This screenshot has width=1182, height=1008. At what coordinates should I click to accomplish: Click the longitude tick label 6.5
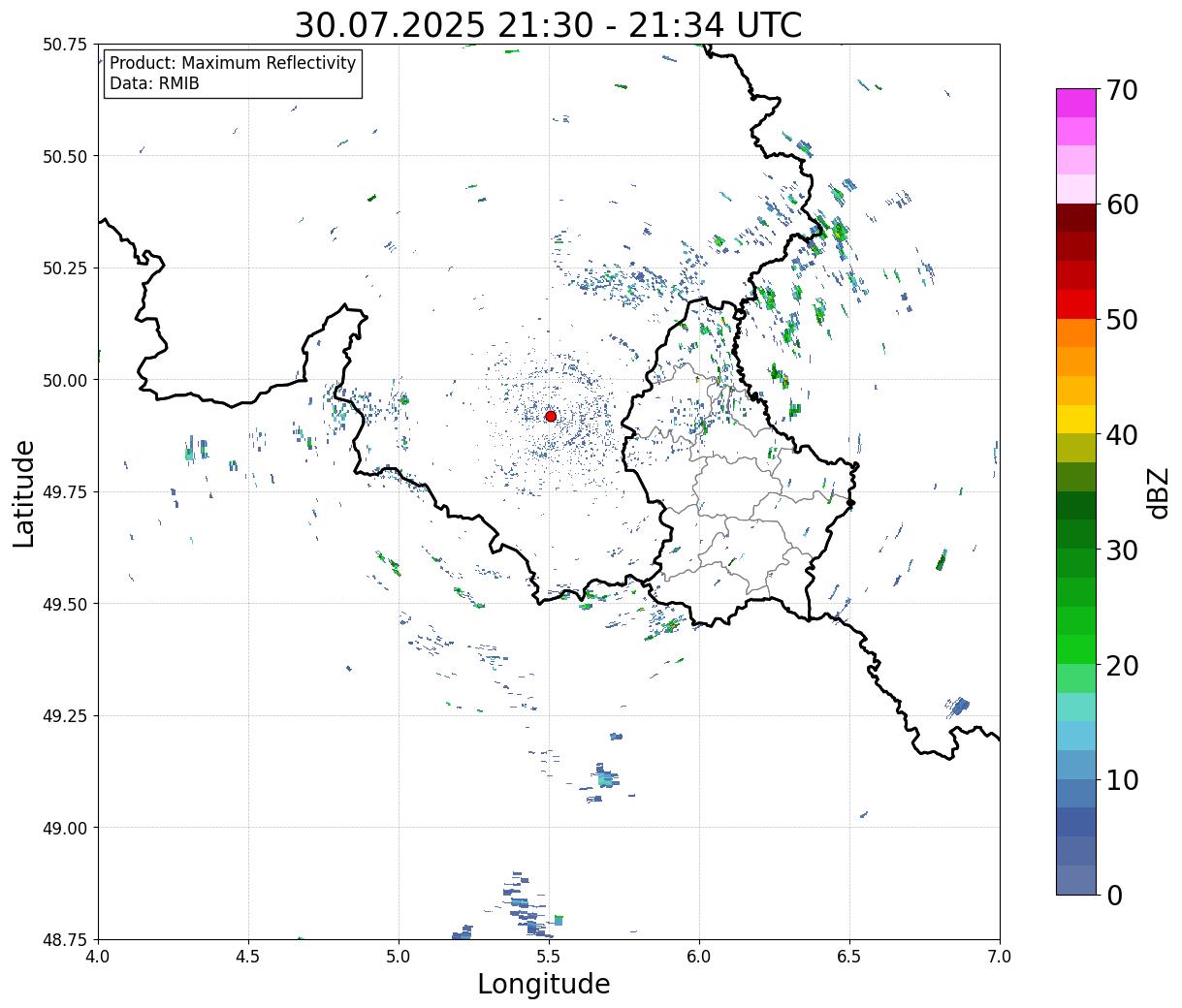(849, 957)
